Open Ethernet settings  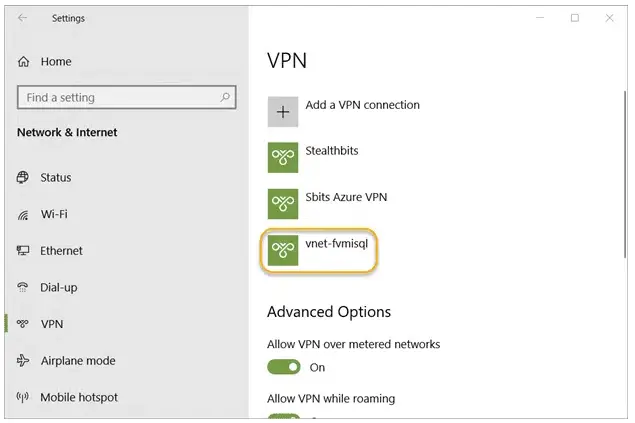(61, 251)
